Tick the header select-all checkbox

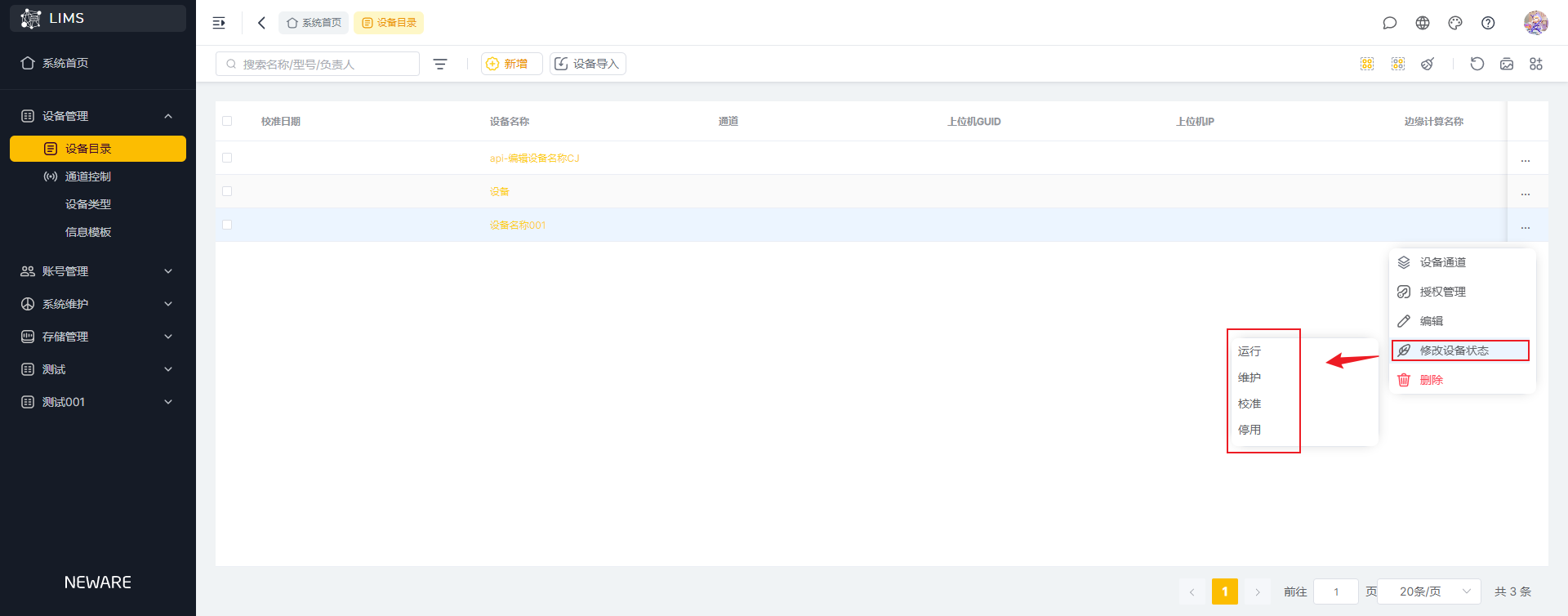point(227,121)
